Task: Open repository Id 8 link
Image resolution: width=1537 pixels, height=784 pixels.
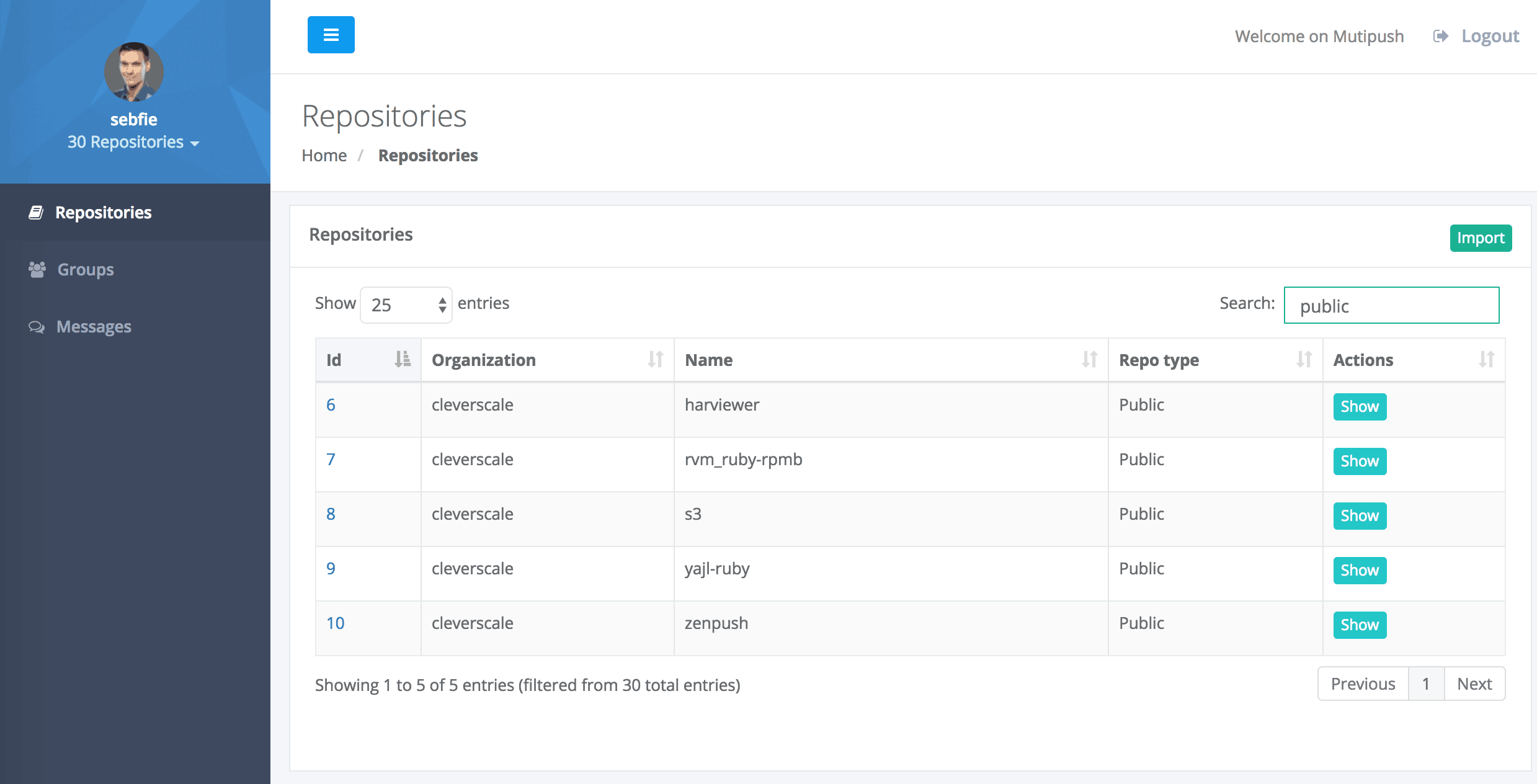Action: pos(331,514)
